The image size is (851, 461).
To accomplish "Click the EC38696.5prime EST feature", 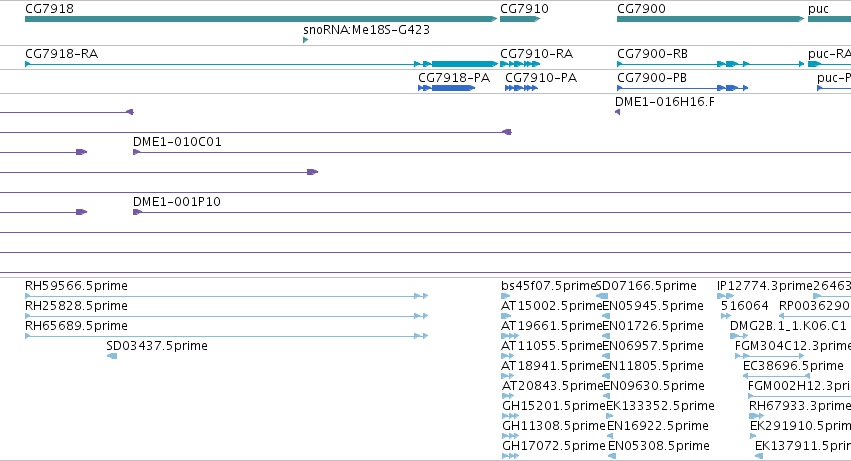I will [776, 376].
